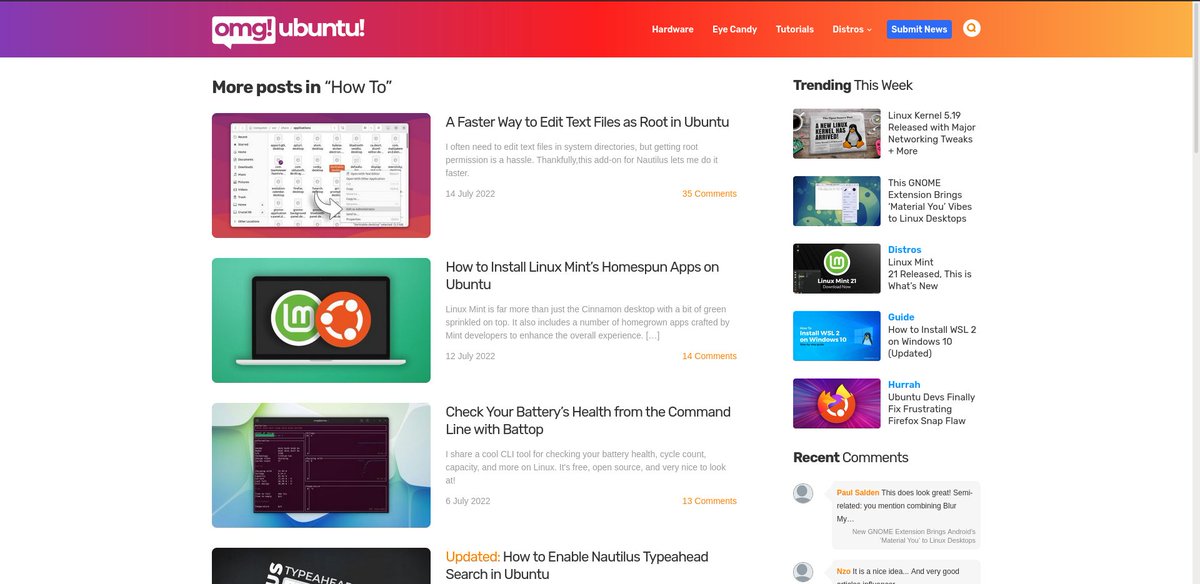Open the search magnifier icon in header
This screenshot has width=1200, height=584.
point(971,29)
